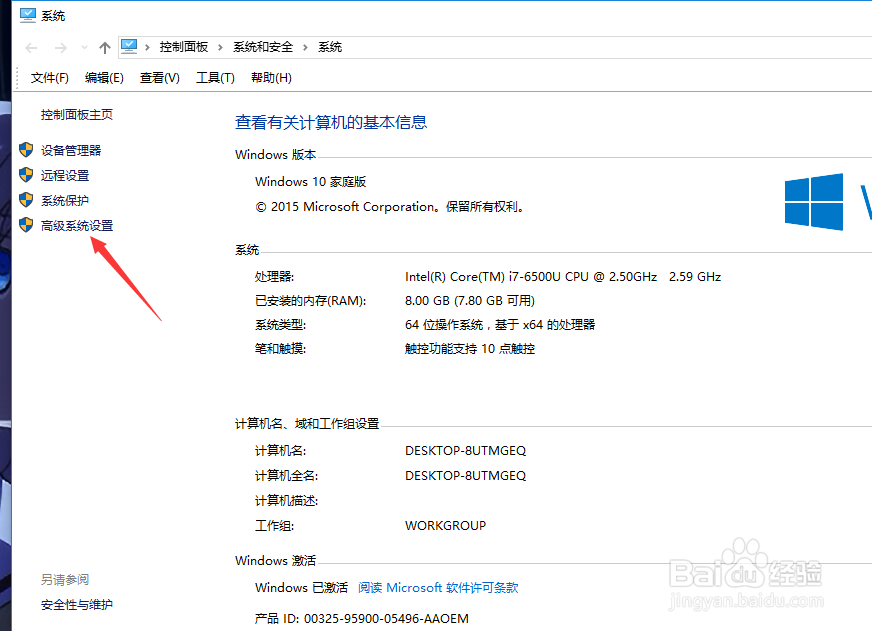Click the system window title icon

pos(27,15)
